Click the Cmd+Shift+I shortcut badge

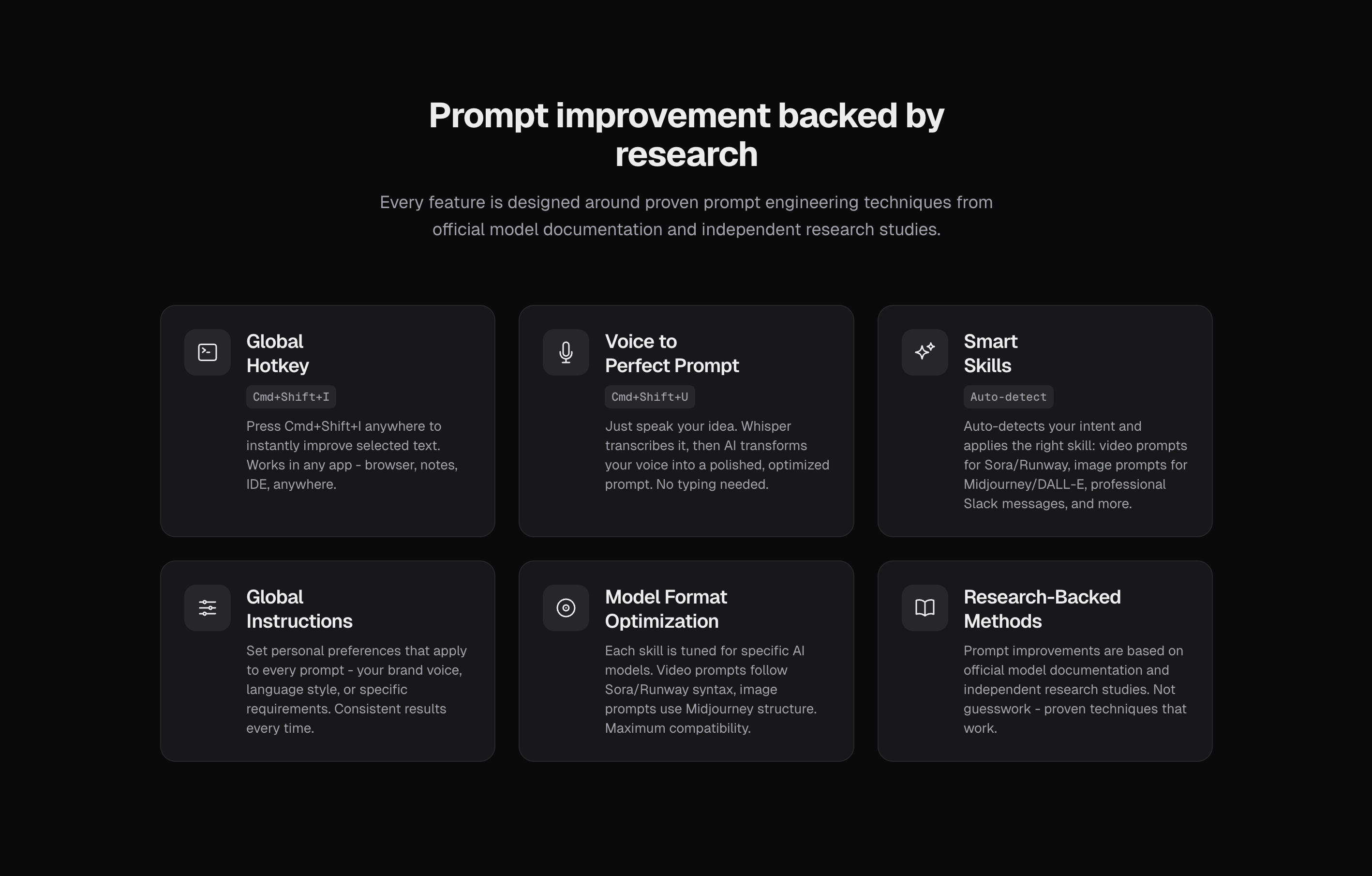pos(291,397)
